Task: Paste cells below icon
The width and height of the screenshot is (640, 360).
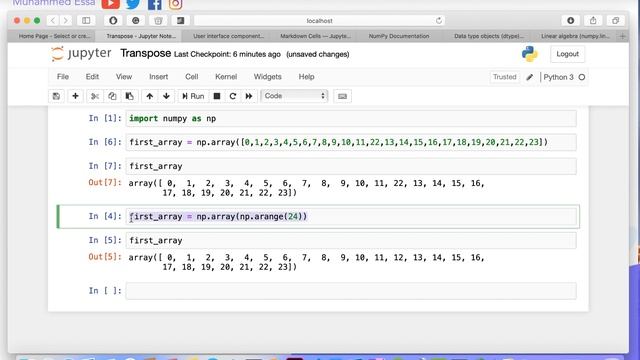Action: click(x=130, y=96)
